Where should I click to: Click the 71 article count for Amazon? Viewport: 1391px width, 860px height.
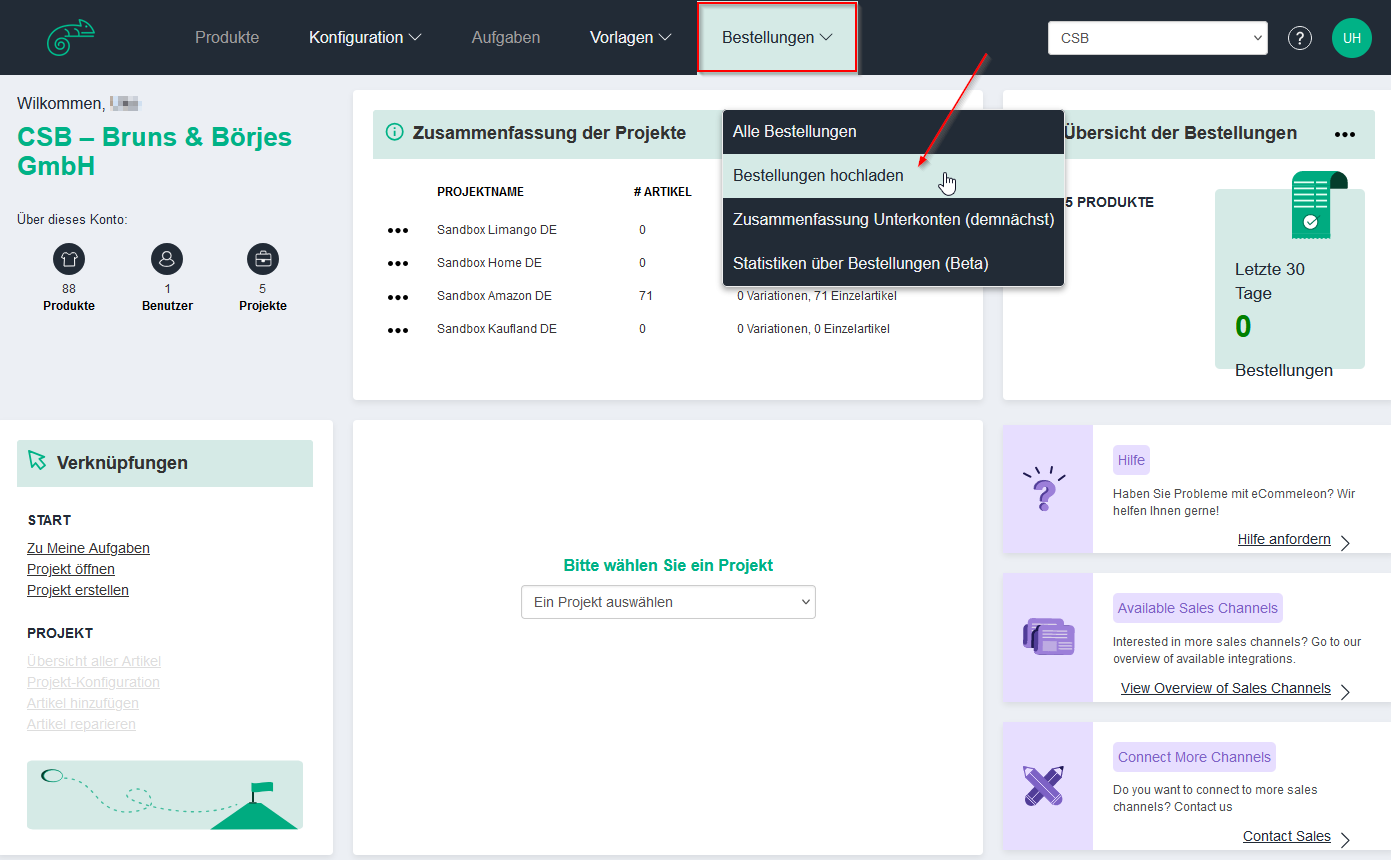[645, 296]
